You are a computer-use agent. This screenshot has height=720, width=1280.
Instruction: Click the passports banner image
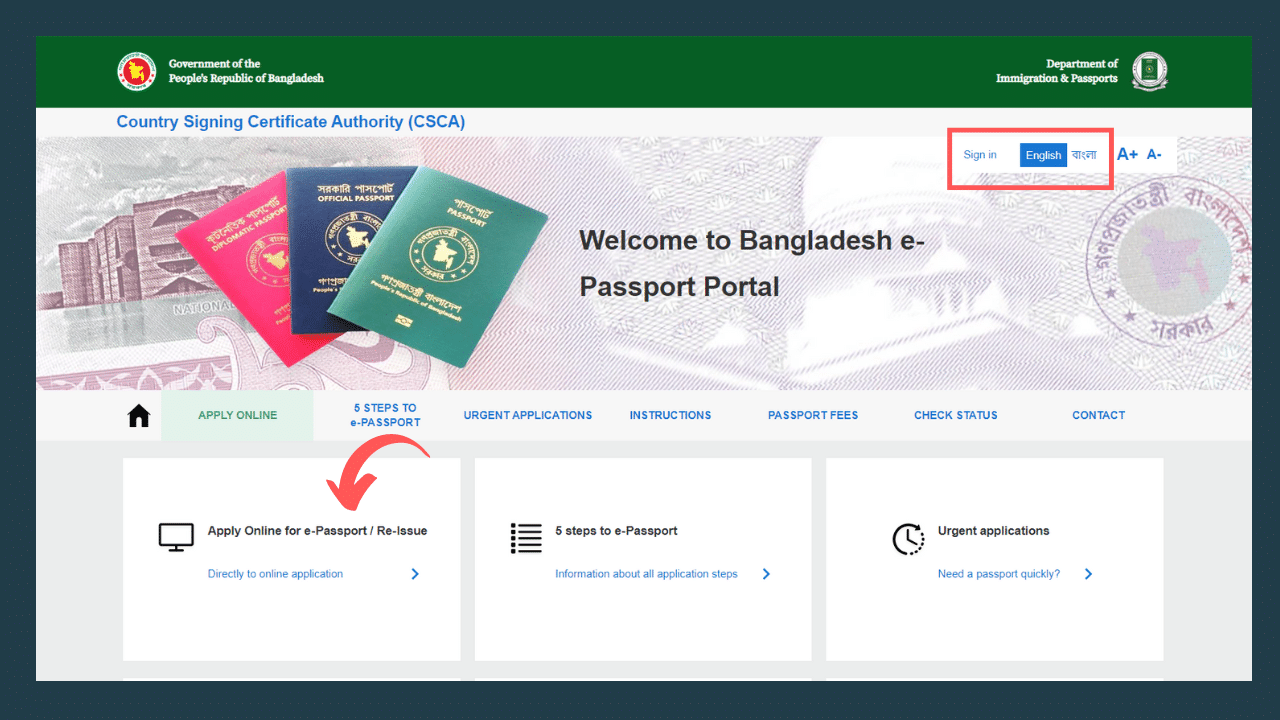tap(362, 261)
